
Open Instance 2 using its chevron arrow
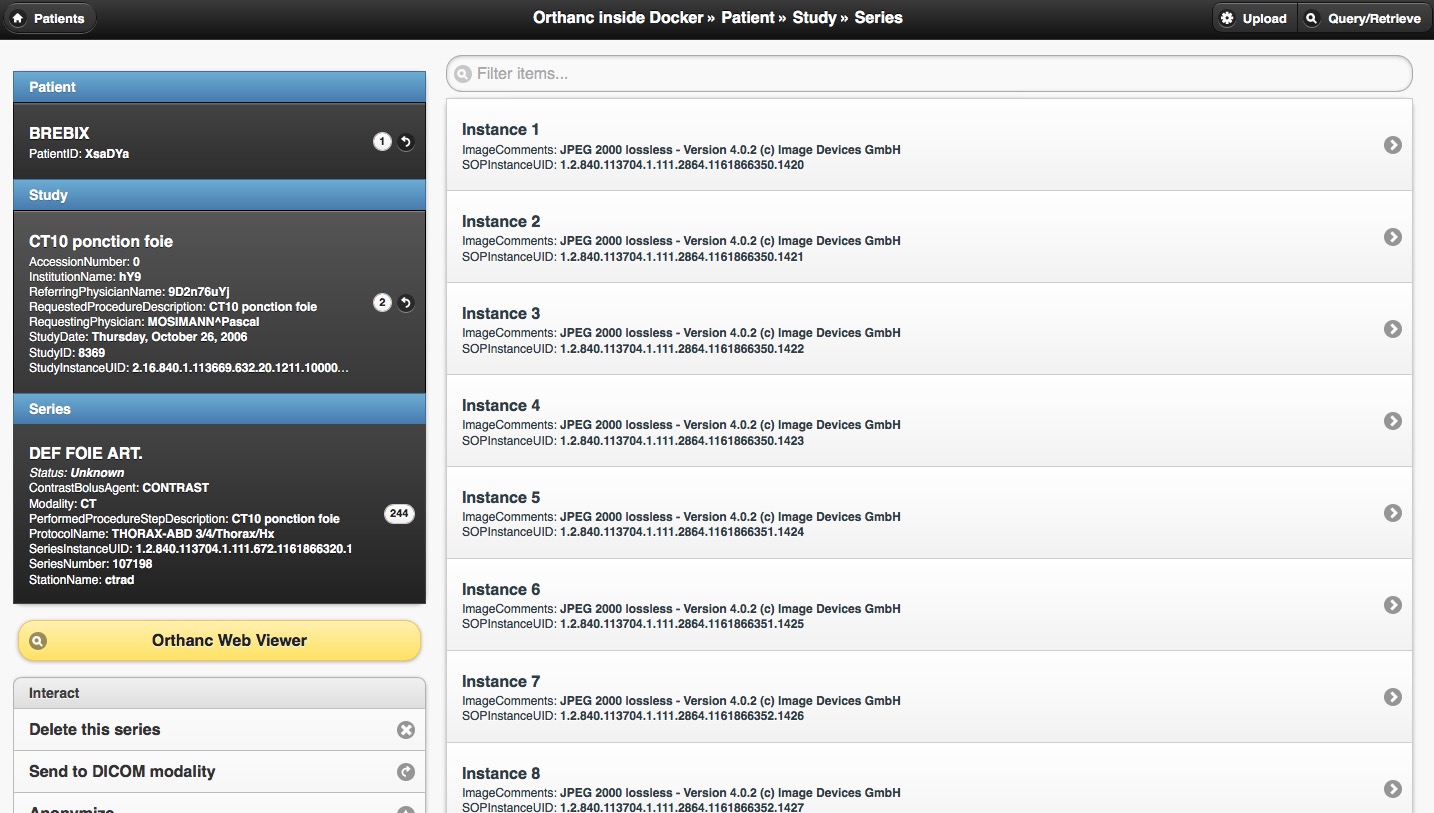coord(1392,237)
